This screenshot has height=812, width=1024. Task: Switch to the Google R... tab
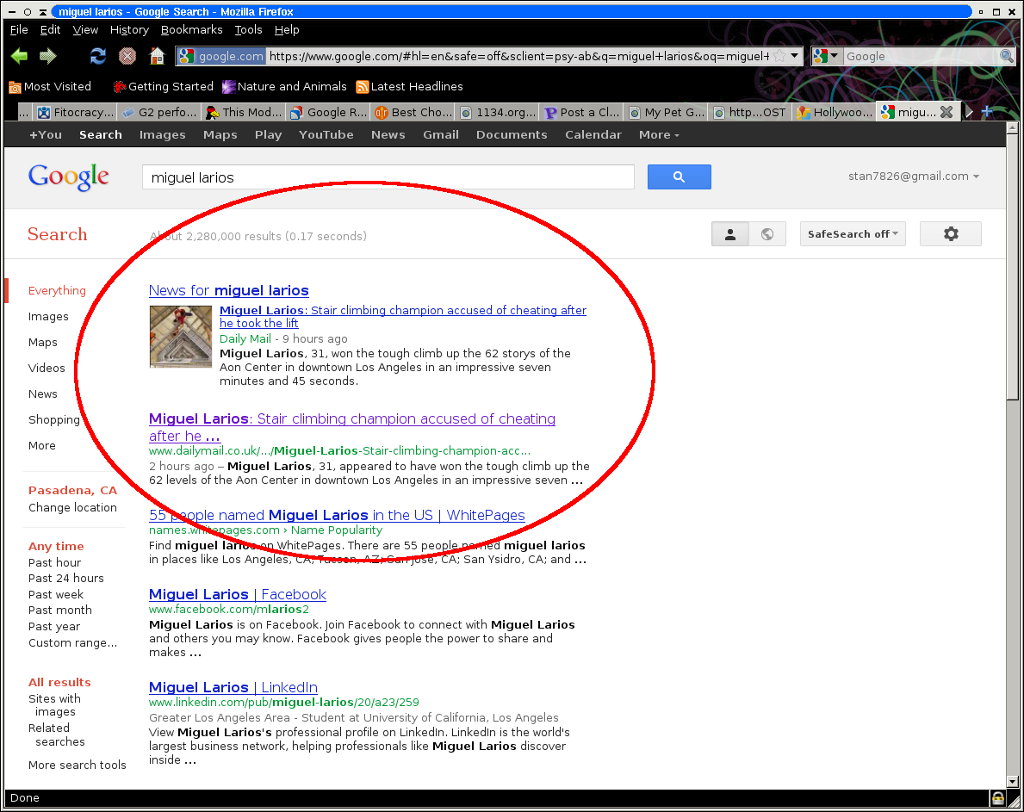[x=328, y=112]
